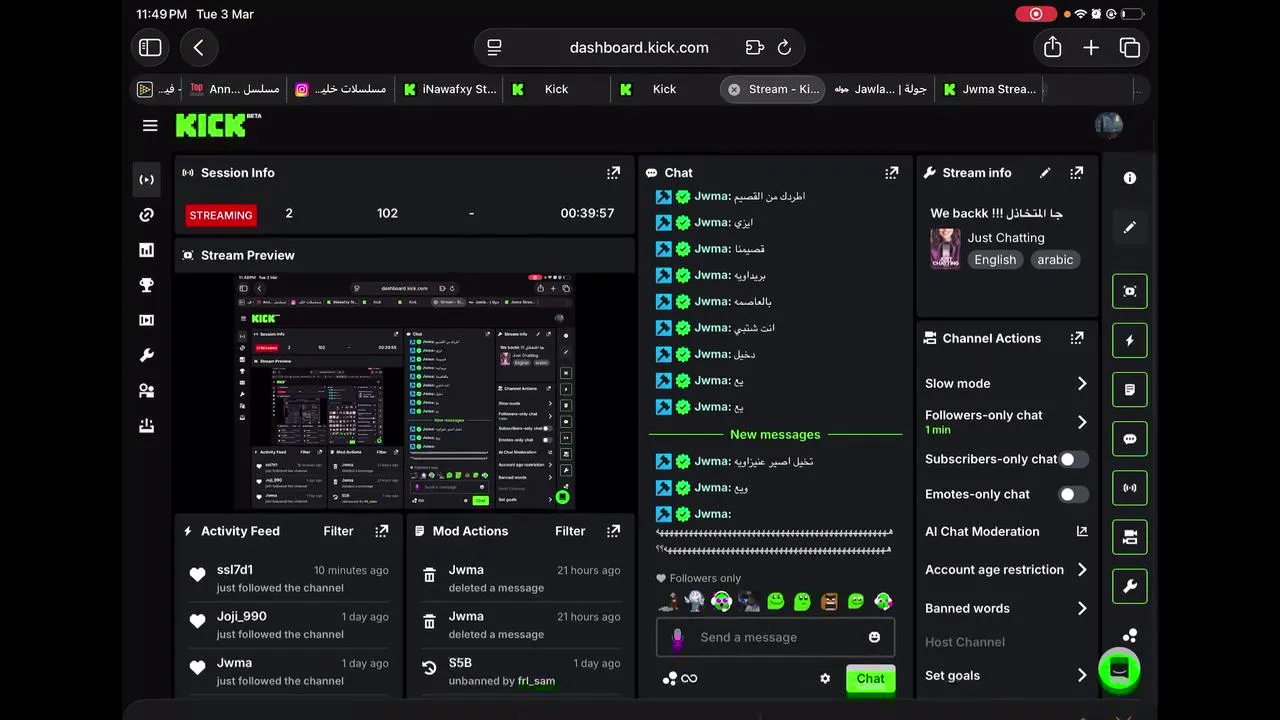Viewport: 1280px width, 720px height.
Task: Click the dashboard.kick.com address bar
Action: tap(639, 47)
